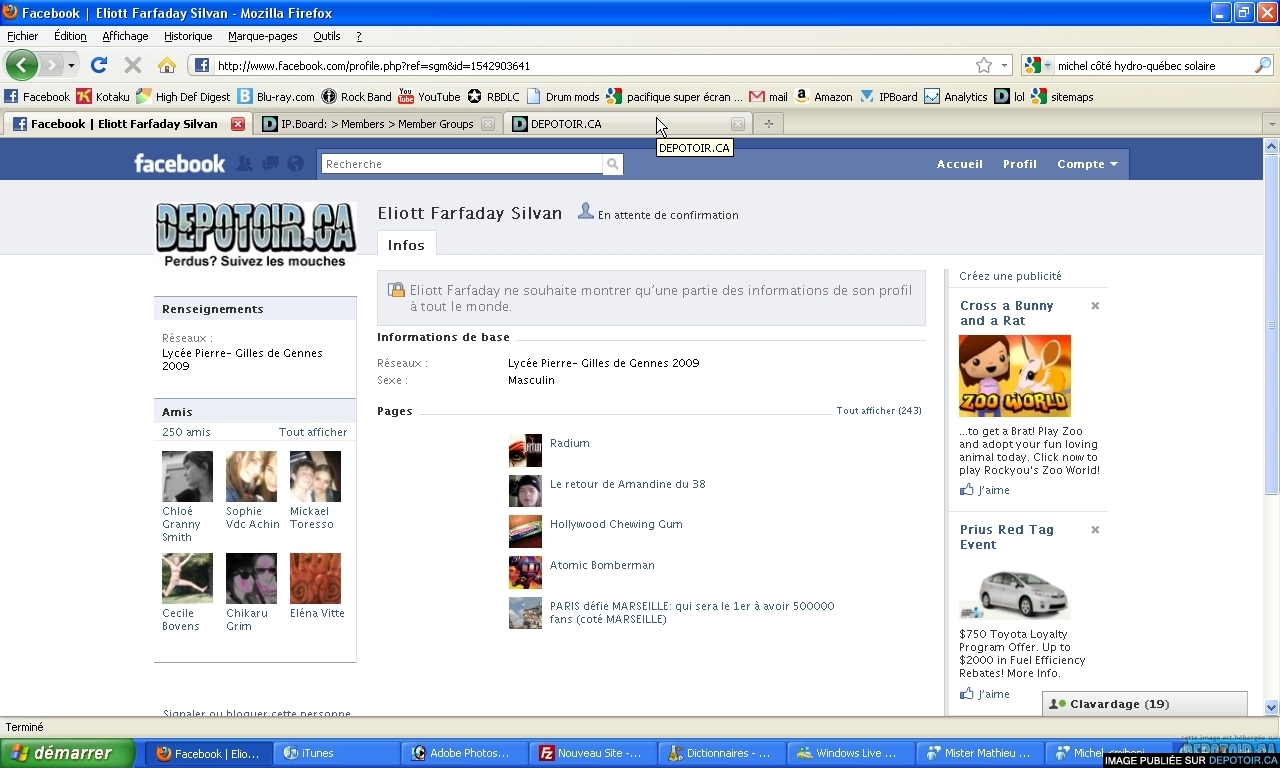Open the High Def Digest bookmark
Screen dimensions: 1280x768
[x=183, y=97]
